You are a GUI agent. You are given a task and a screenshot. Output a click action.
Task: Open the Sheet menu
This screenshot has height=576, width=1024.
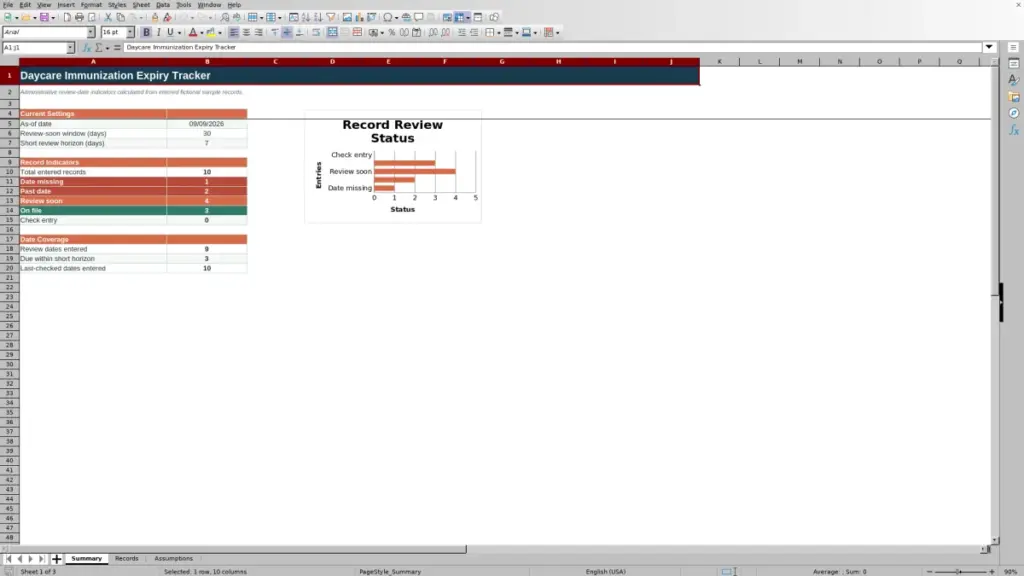[141, 5]
